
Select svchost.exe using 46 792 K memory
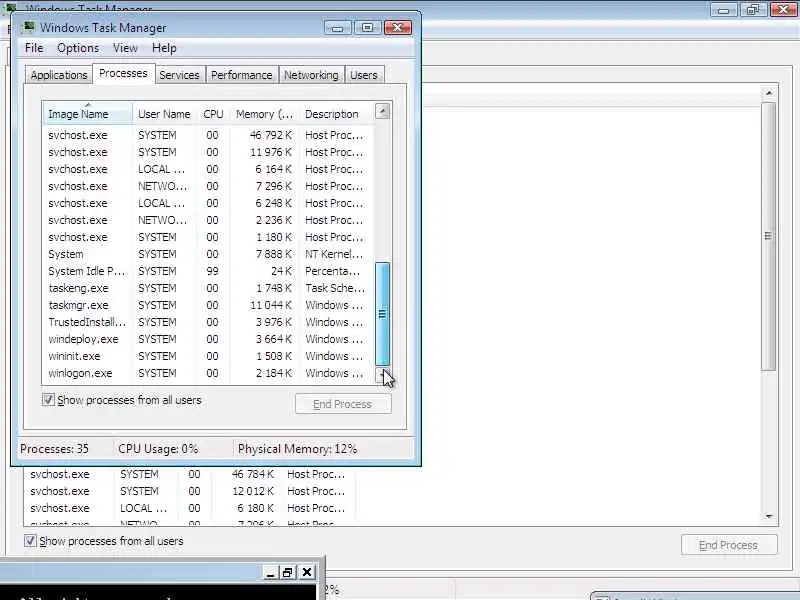click(208, 135)
